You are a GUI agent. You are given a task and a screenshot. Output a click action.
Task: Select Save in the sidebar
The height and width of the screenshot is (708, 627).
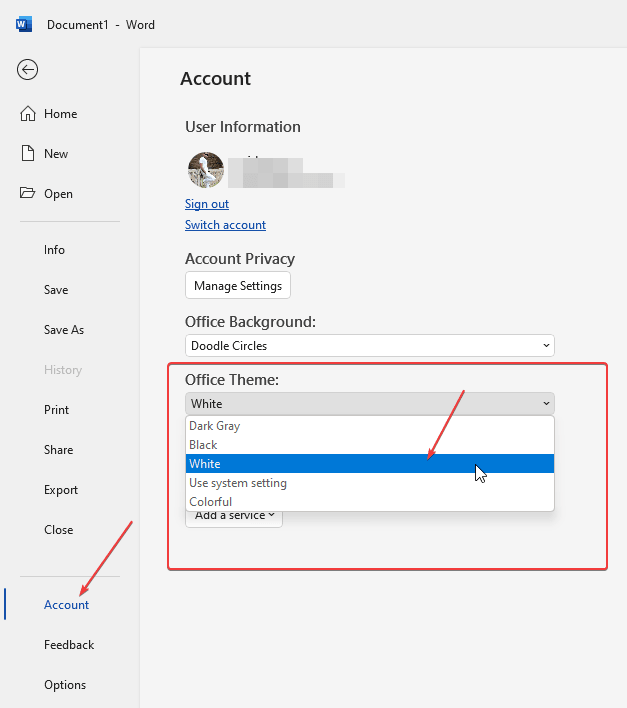click(56, 289)
